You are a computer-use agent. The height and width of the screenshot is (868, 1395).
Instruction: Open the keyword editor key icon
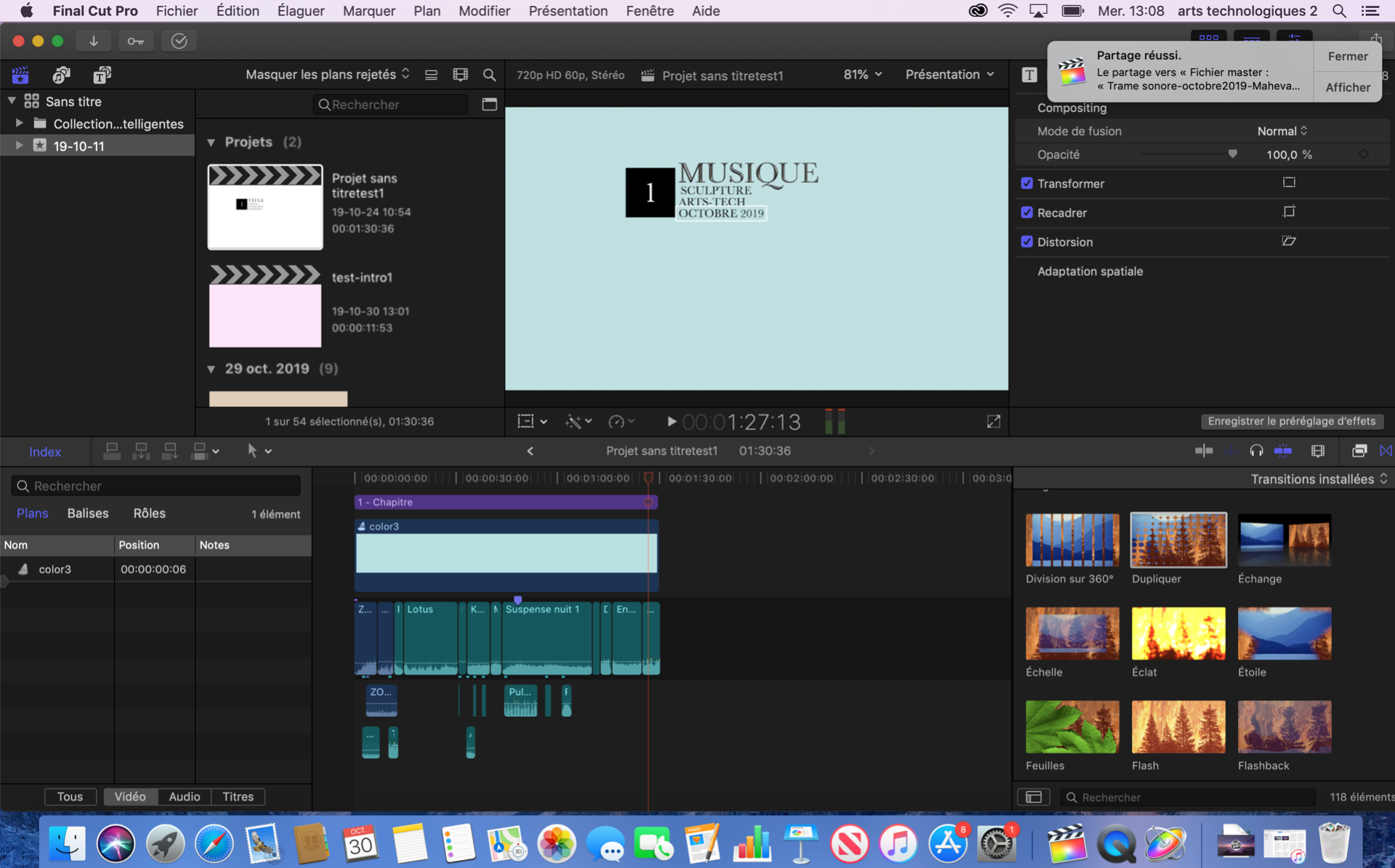click(x=136, y=41)
